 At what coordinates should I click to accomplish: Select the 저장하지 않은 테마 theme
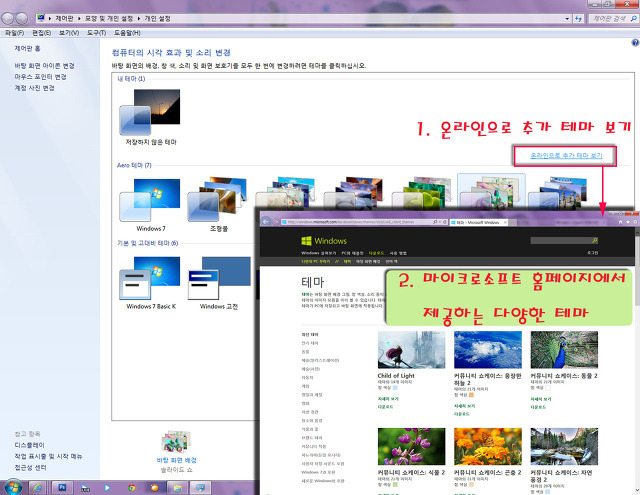tap(151, 118)
